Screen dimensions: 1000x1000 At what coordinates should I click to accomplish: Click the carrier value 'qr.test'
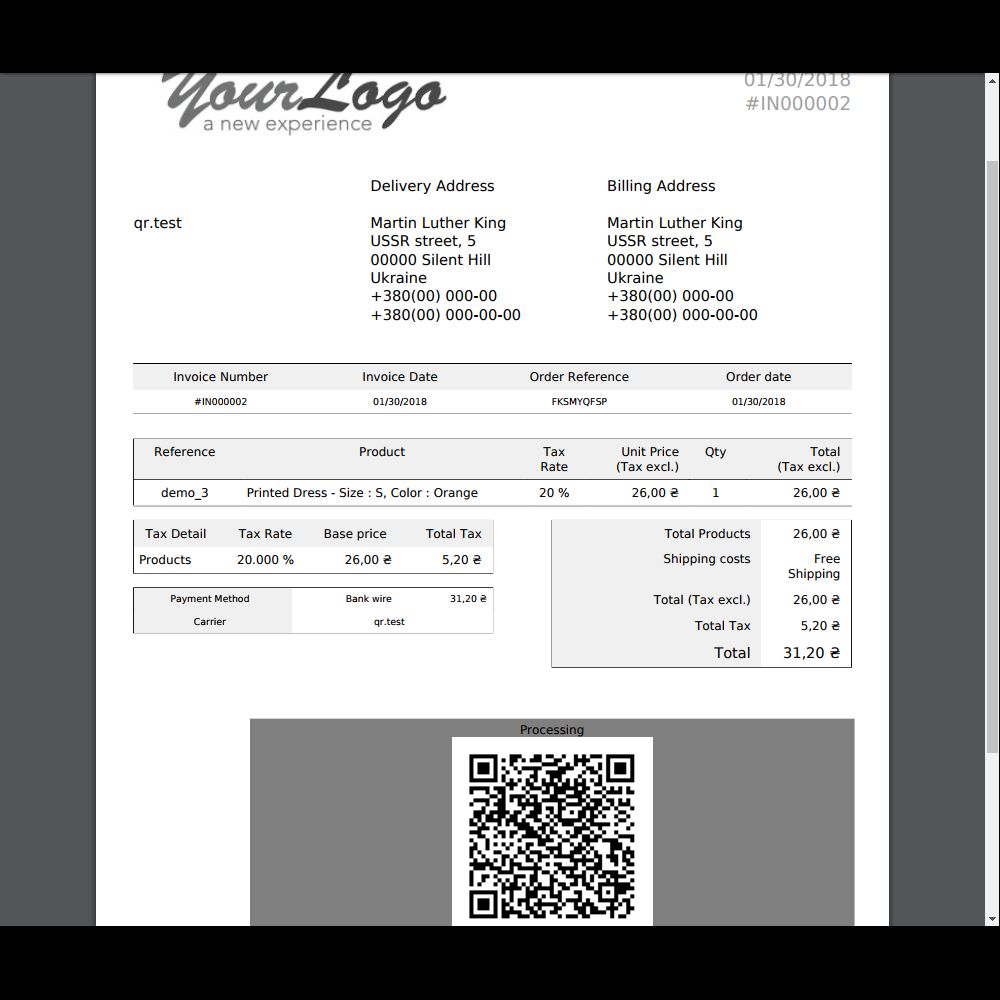click(389, 622)
